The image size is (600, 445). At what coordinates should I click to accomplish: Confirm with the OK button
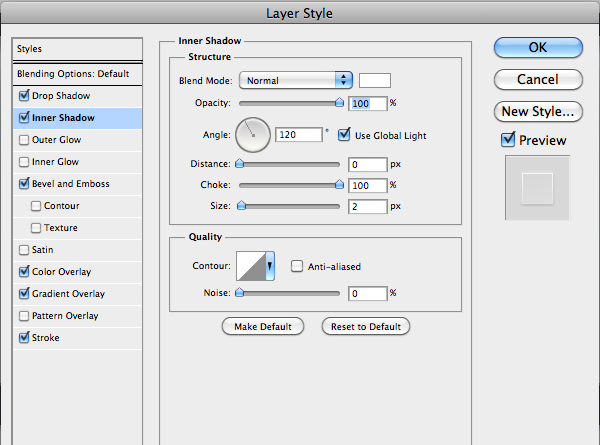[538, 47]
